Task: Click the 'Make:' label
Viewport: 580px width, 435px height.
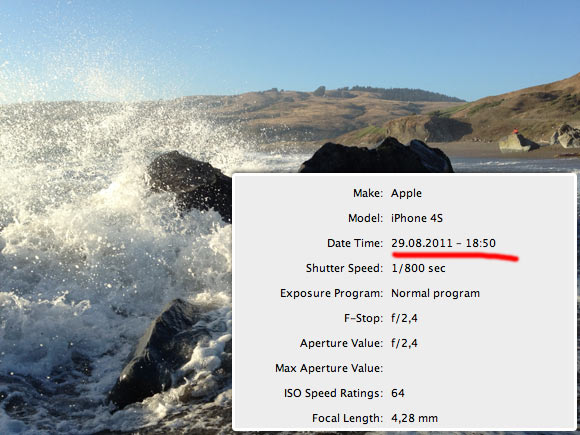Action: (368, 193)
